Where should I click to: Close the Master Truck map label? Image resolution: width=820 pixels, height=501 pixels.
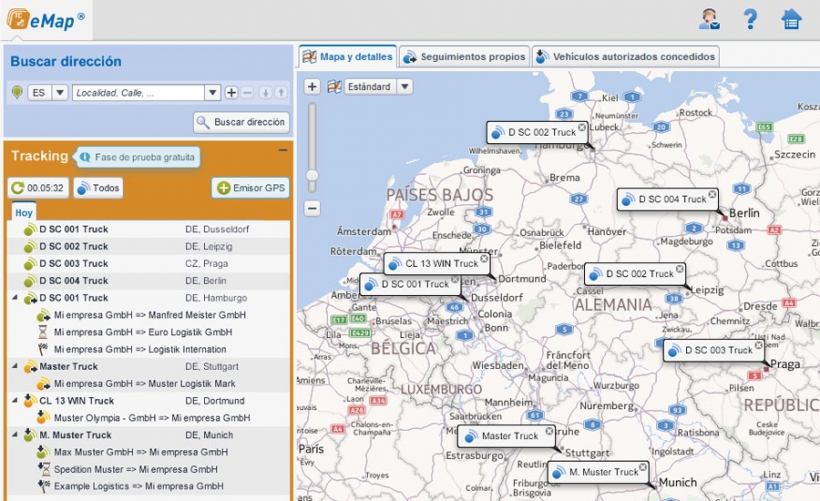[549, 431]
